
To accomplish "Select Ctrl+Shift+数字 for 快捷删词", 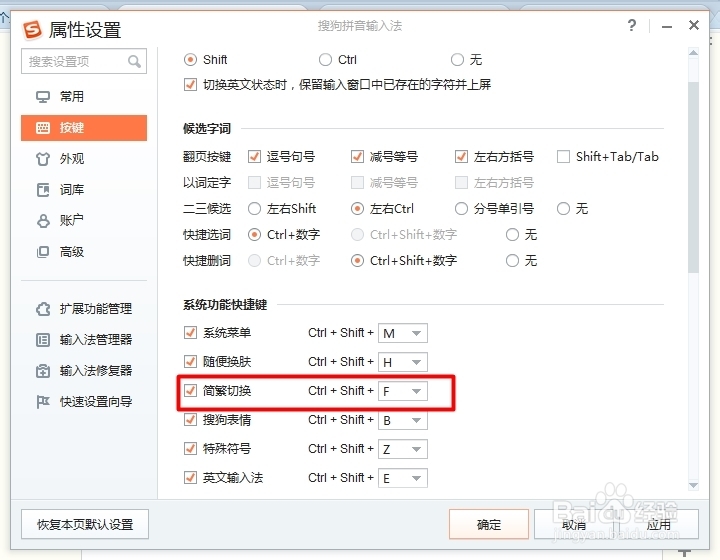I will [357, 261].
